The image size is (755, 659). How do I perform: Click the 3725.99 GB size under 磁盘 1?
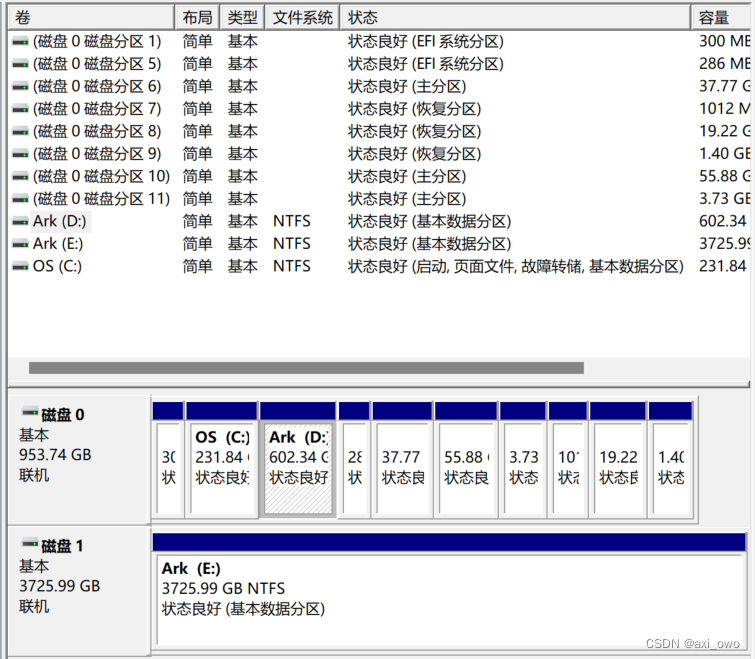59,586
